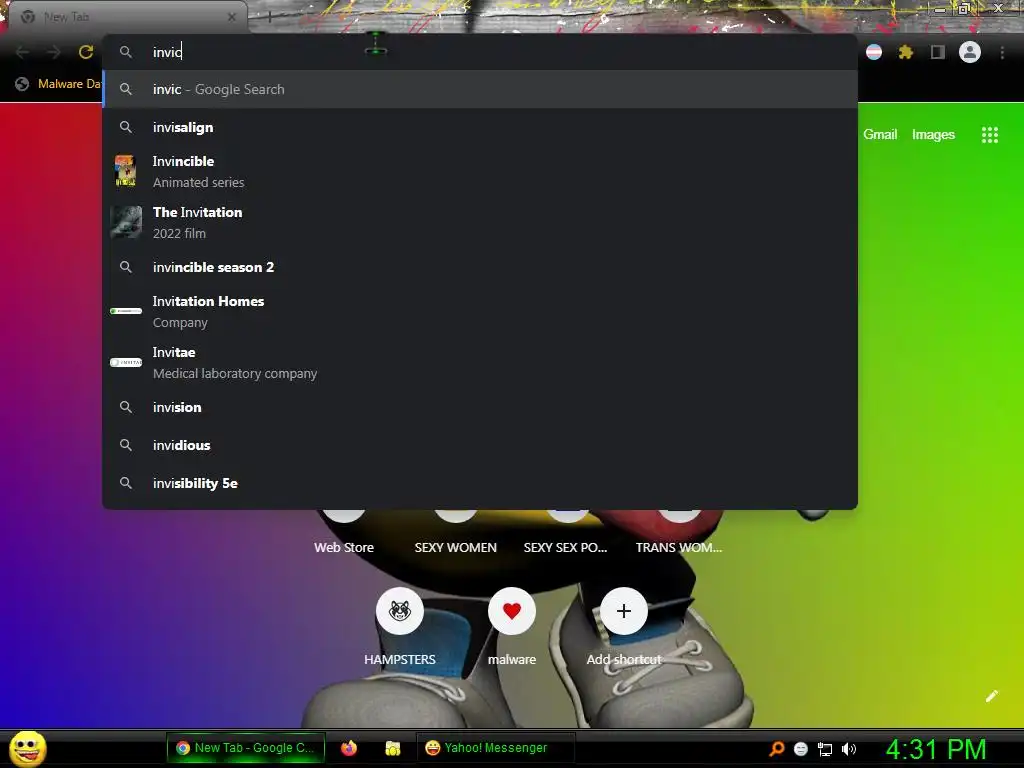
Task: Click the customize page pencil icon
Action: 991,696
